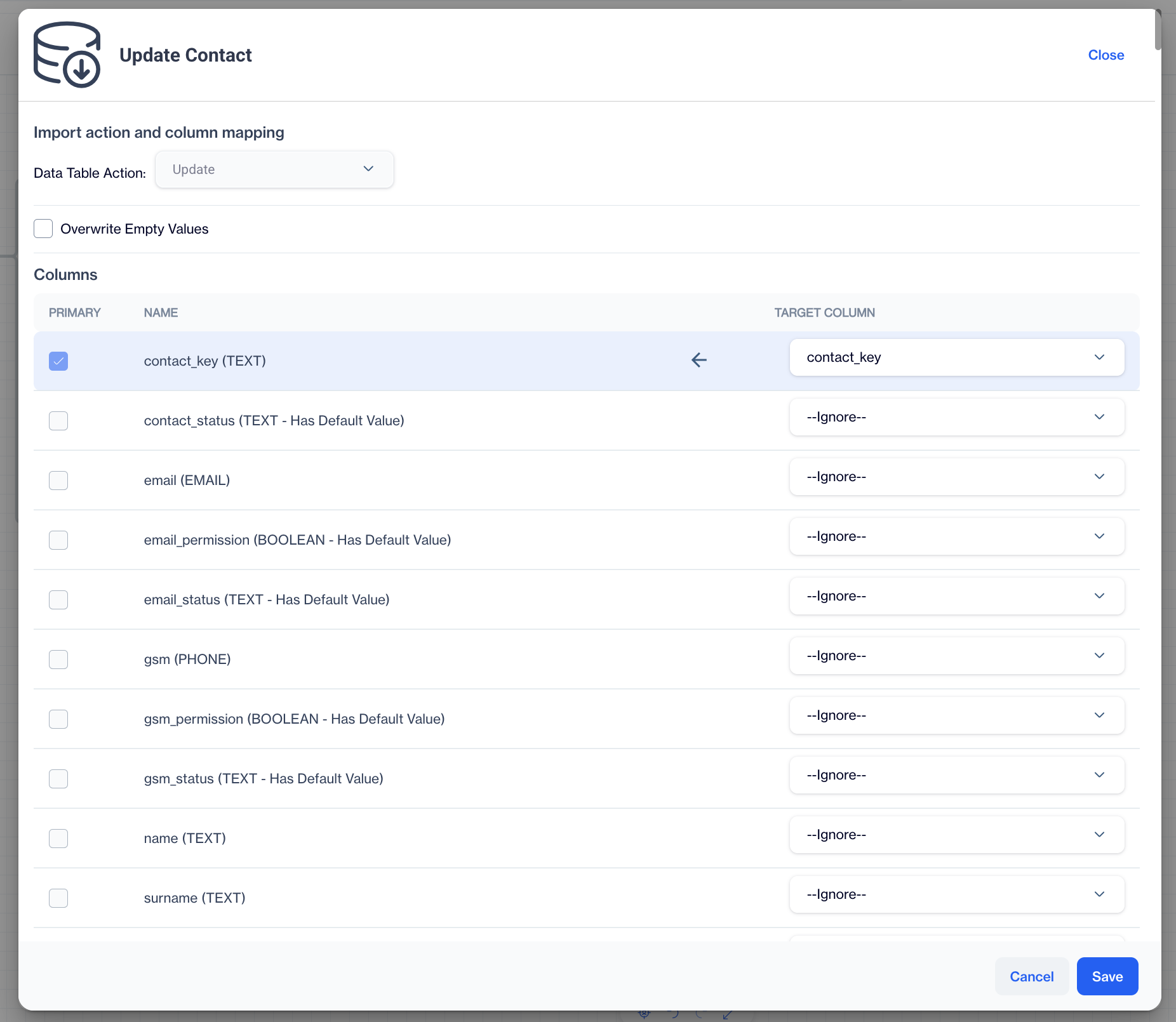Click the TARGET COLUMN header
1176x1022 pixels.
point(824,313)
